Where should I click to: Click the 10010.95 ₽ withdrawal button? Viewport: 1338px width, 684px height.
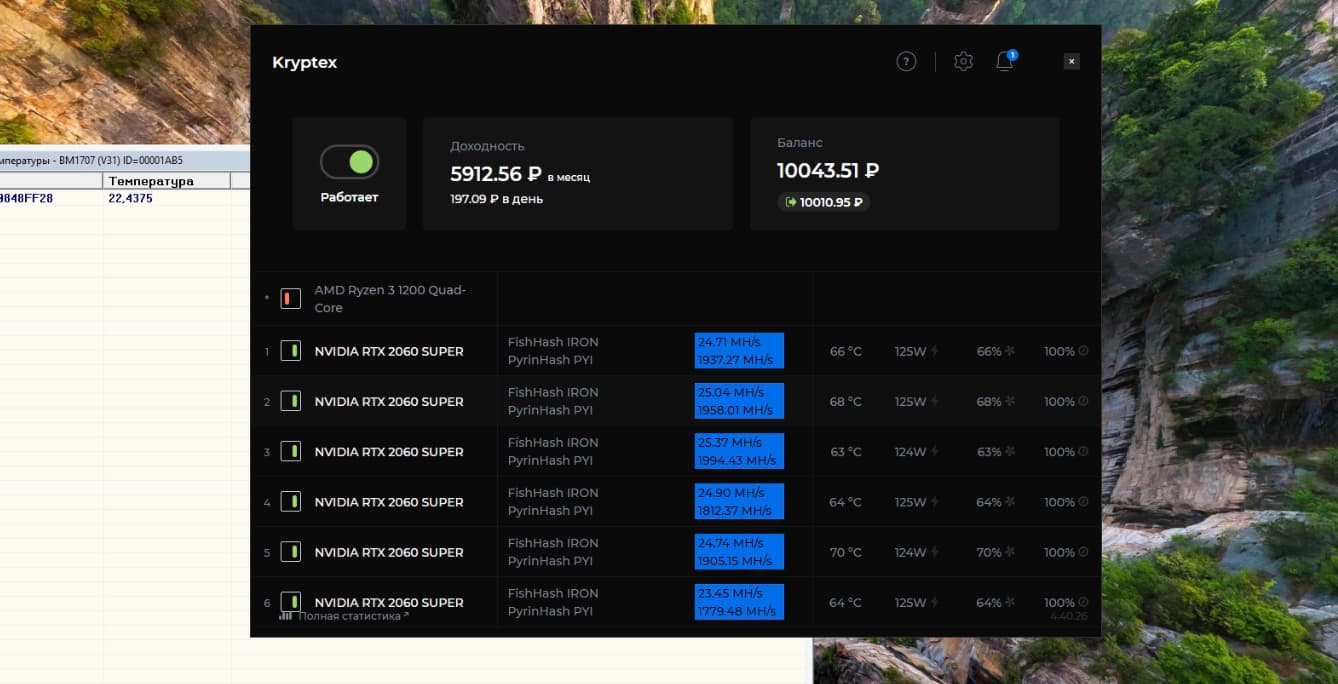[823, 202]
